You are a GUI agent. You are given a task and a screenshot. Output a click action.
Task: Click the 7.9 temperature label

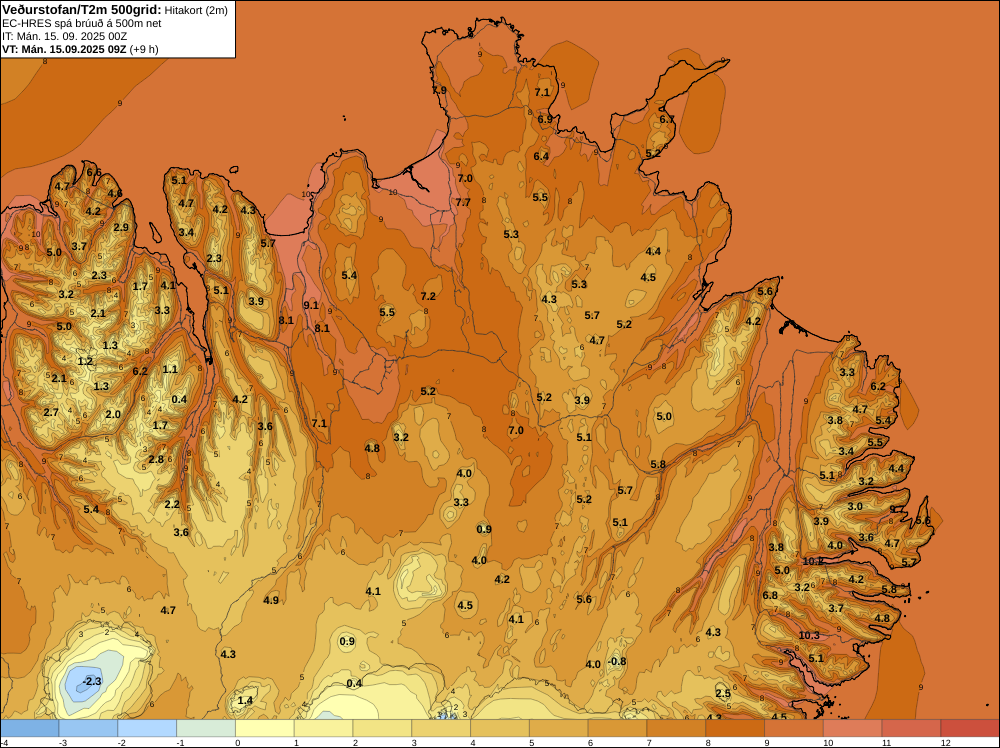tap(439, 91)
